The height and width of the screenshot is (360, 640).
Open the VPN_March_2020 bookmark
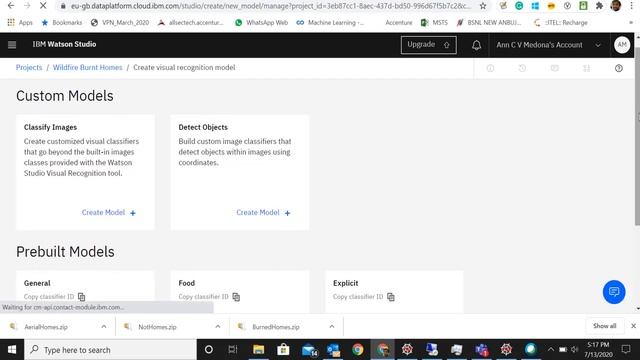coord(120,23)
